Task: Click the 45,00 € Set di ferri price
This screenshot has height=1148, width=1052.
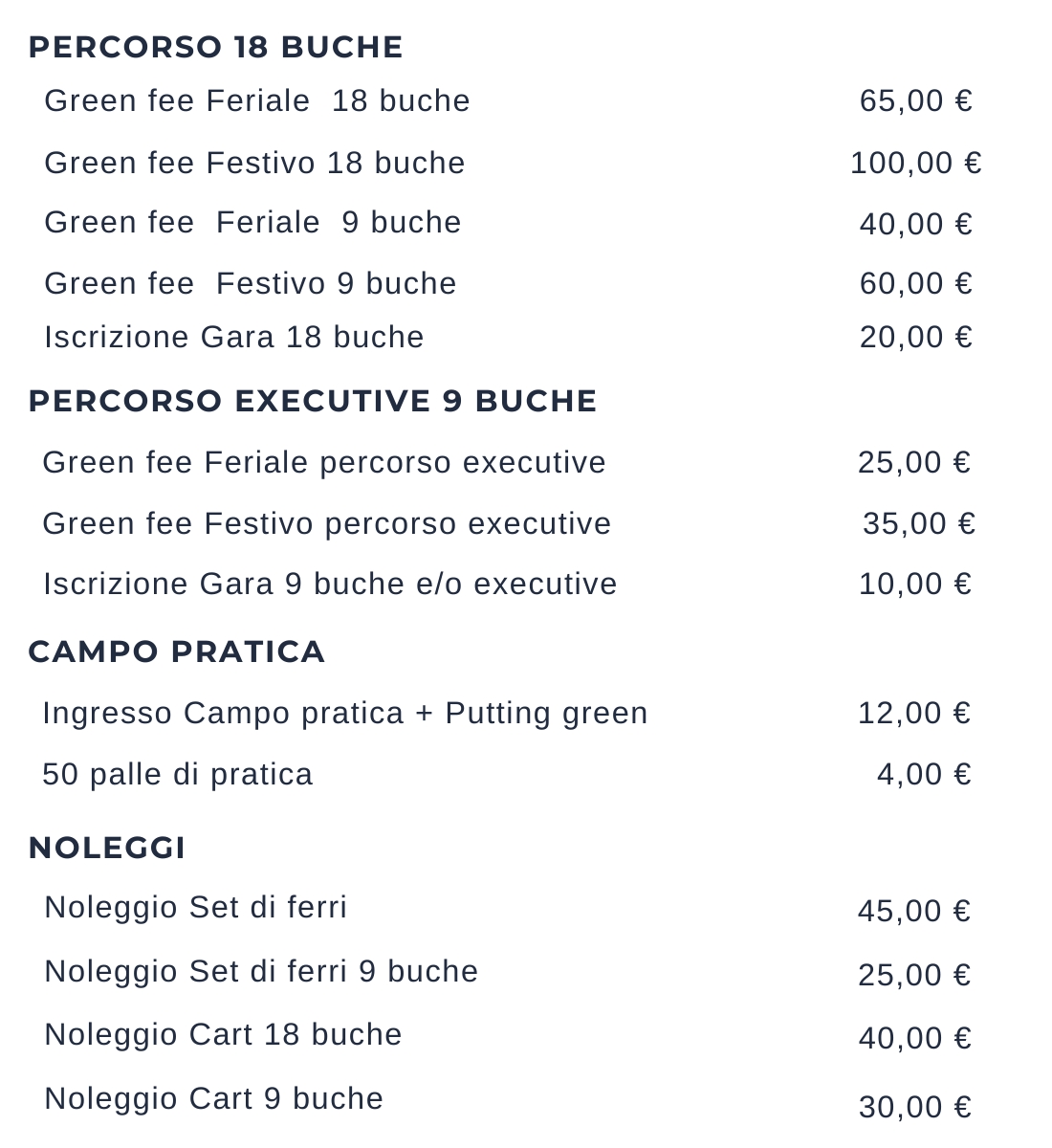Action: 913,911
